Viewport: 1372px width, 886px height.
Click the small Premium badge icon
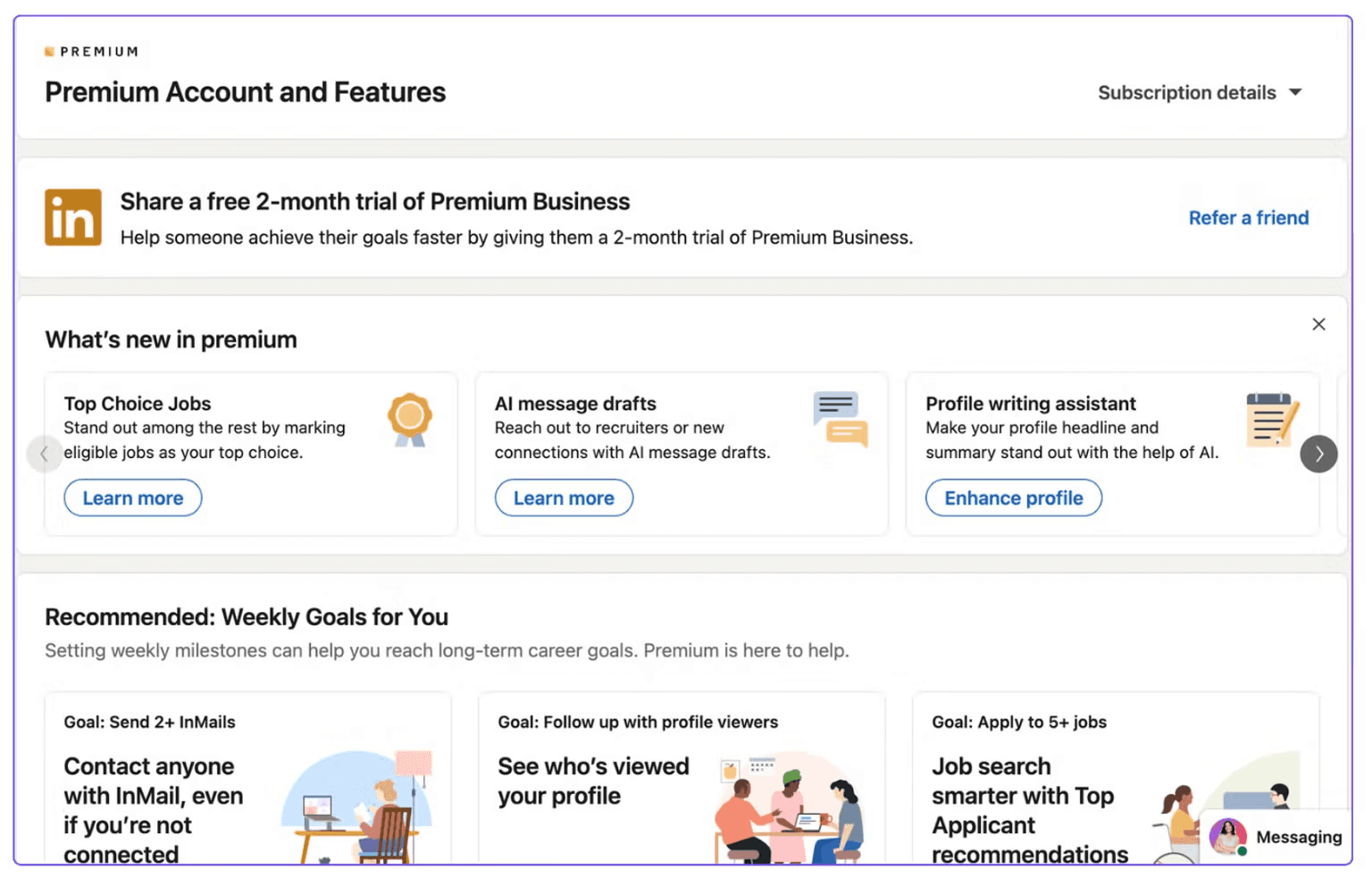[x=50, y=52]
